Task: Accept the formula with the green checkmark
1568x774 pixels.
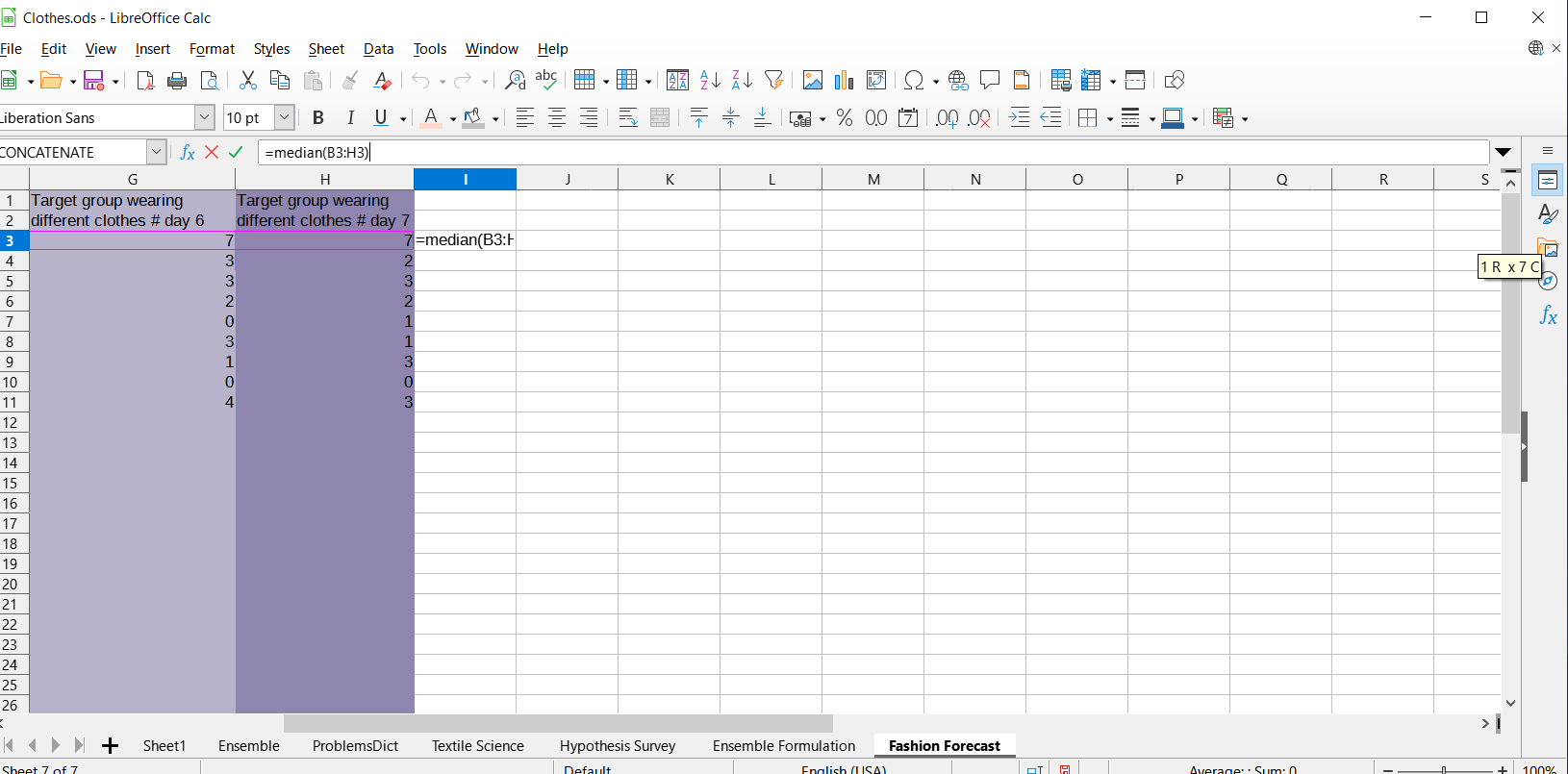Action: click(x=236, y=152)
